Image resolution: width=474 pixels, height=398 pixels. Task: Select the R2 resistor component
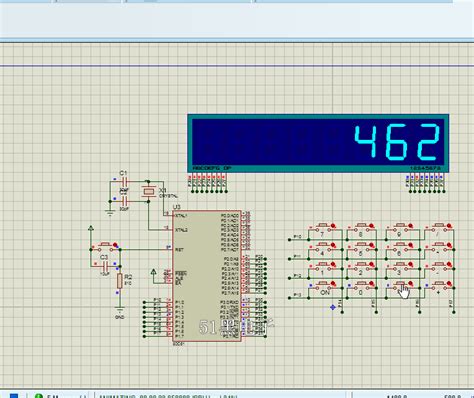[120, 281]
